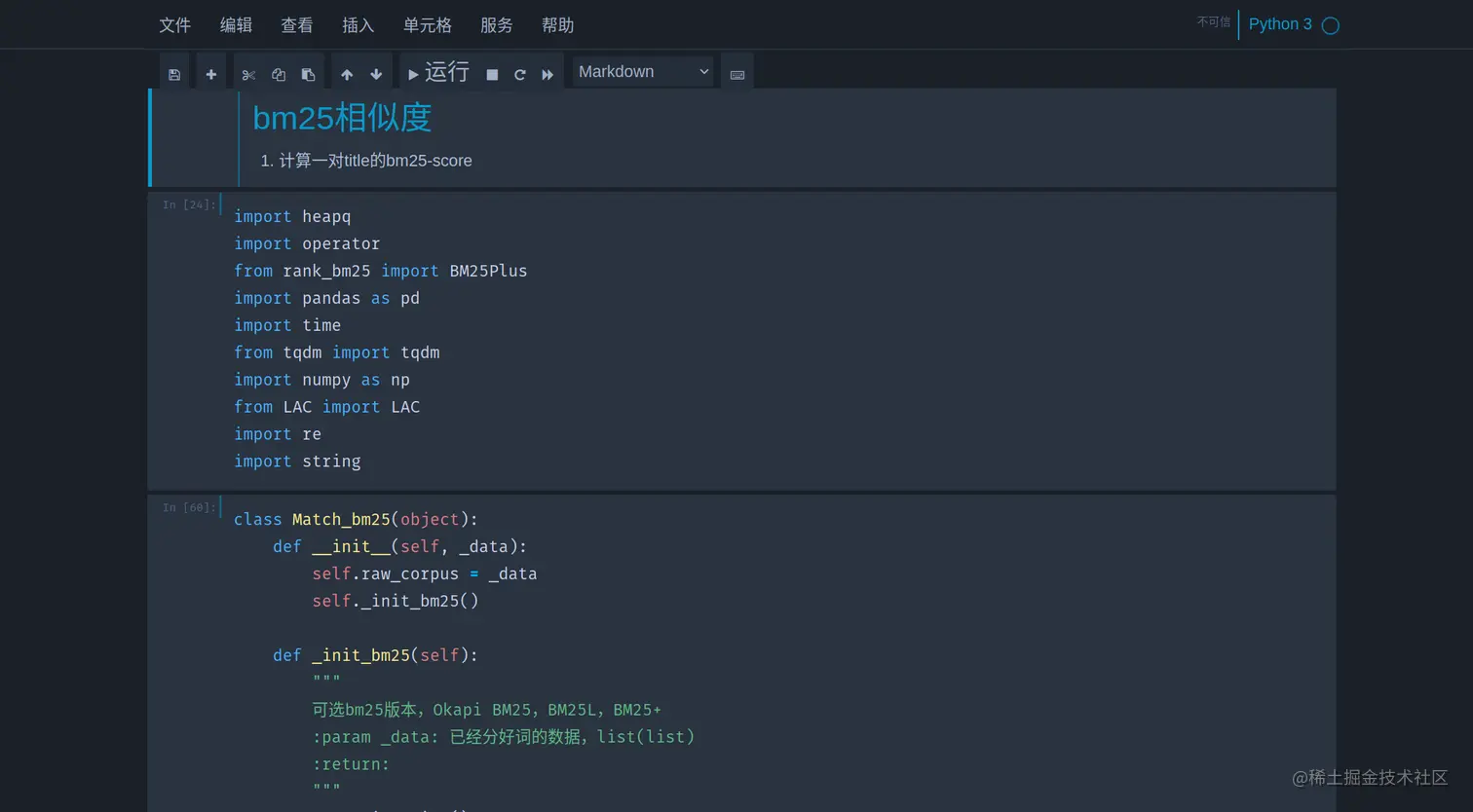The height and width of the screenshot is (812, 1473).
Task: Click the line 'import time'
Action: [287, 325]
